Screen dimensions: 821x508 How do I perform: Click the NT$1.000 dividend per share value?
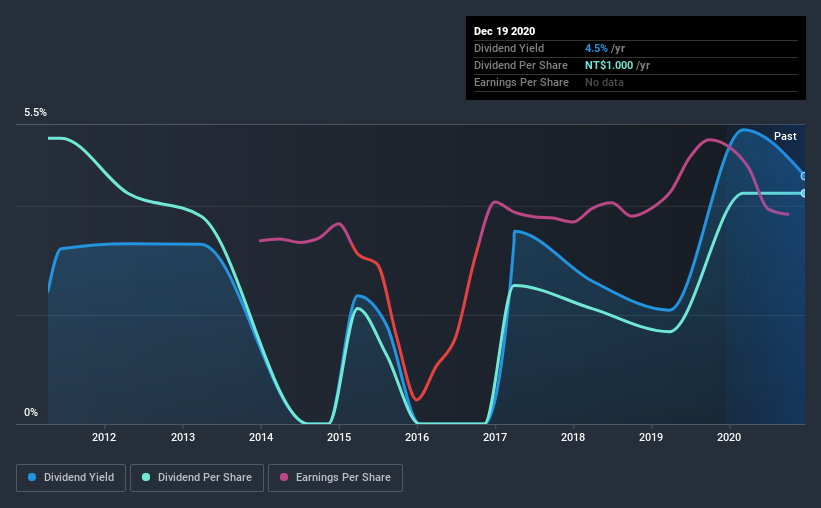tap(609, 65)
